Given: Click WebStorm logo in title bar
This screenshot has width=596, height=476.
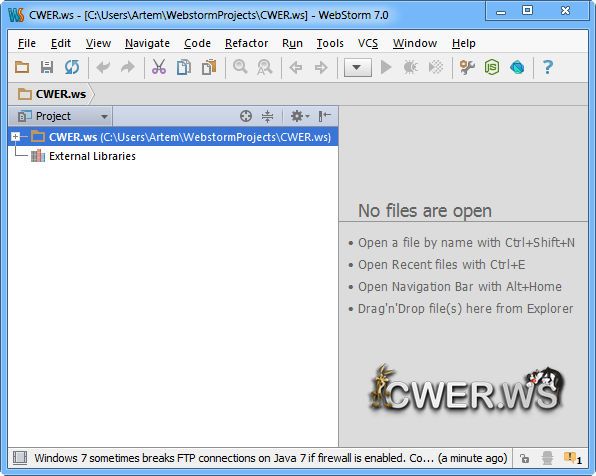Looking at the screenshot, I should click(16, 15).
